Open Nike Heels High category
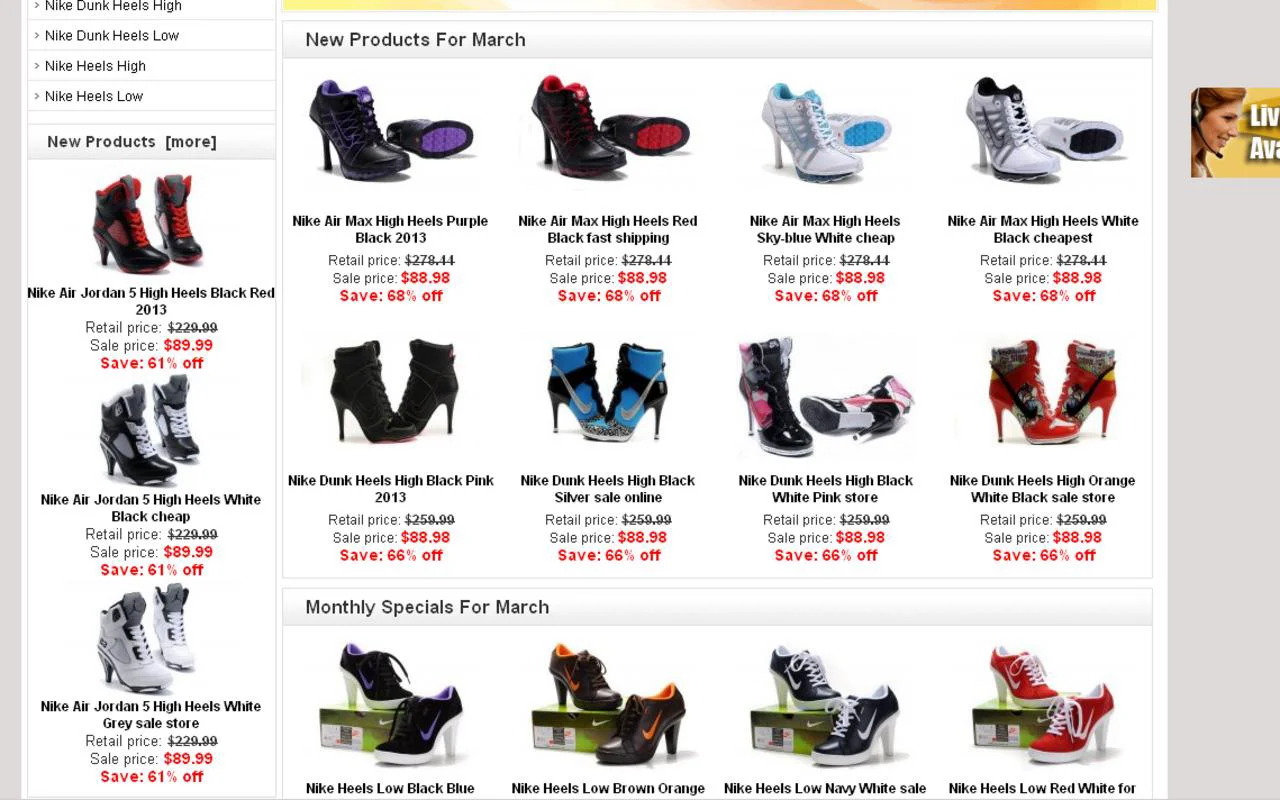The height and width of the screenshot is (800, 1280). (x=95, y=66)
